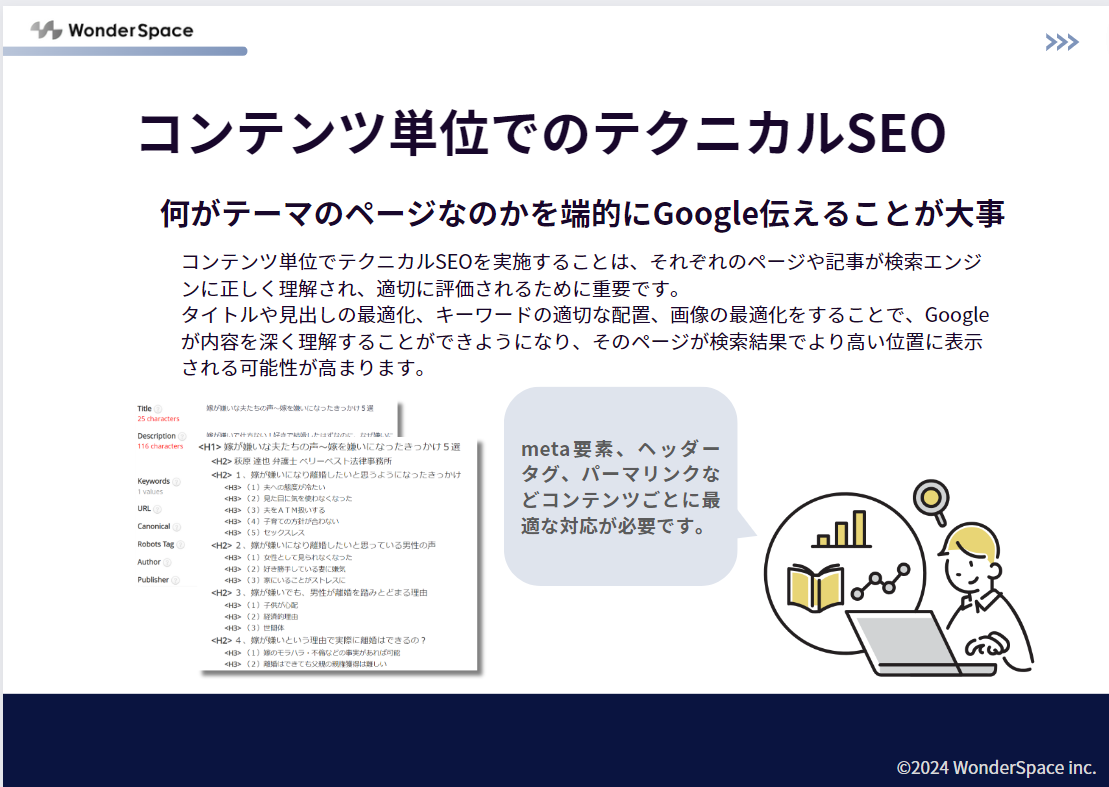Click the H3 line （3）夫をATM扱いする
Viewport: 1109px width, 787px height.
pos(275,510)
